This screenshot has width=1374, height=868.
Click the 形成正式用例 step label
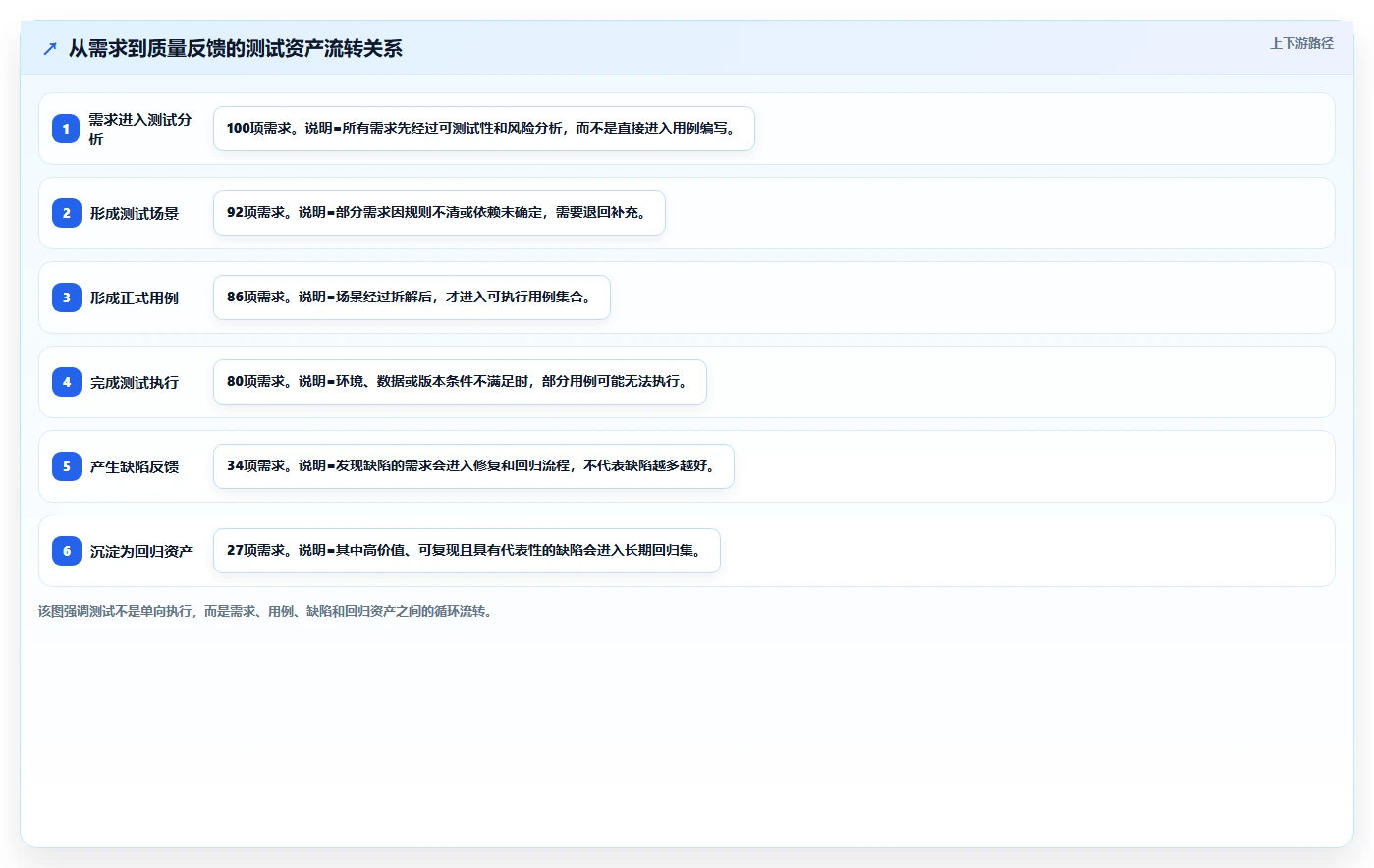135,298
